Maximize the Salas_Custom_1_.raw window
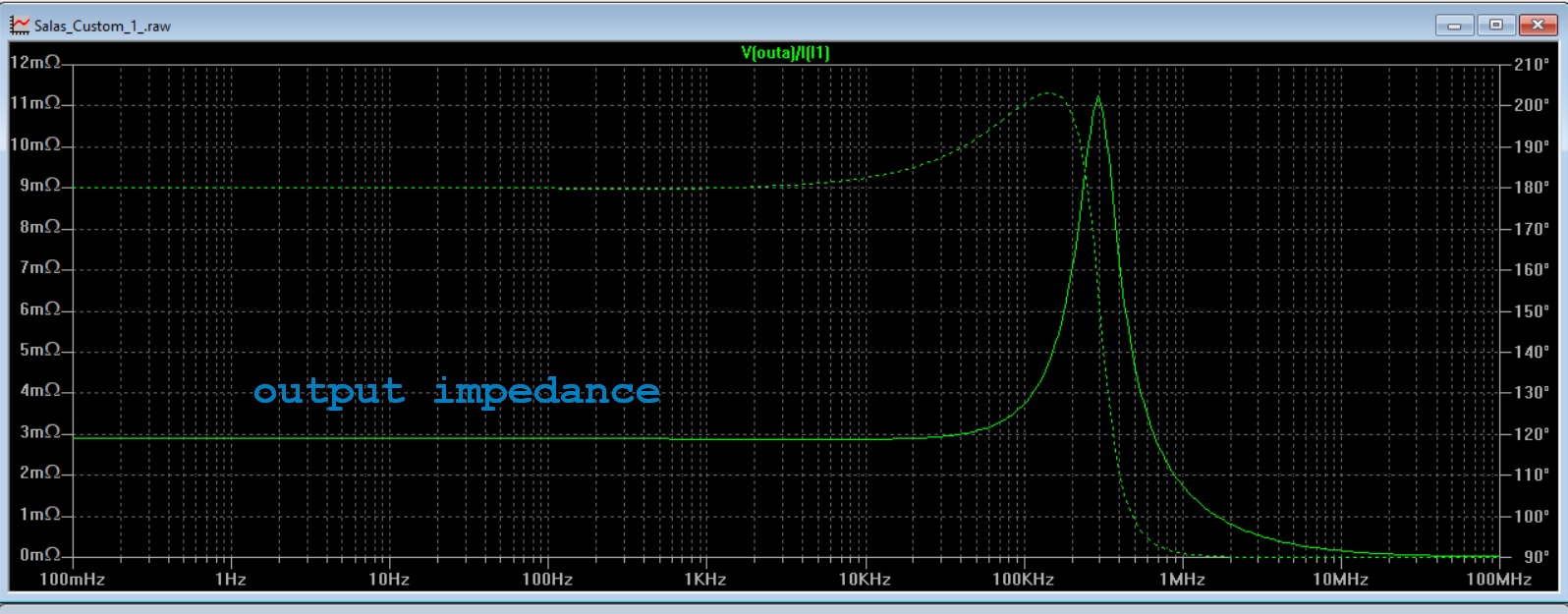The height and width of the screenshot is (614, 1568). pyautogui.click(x=1496, y=26)
